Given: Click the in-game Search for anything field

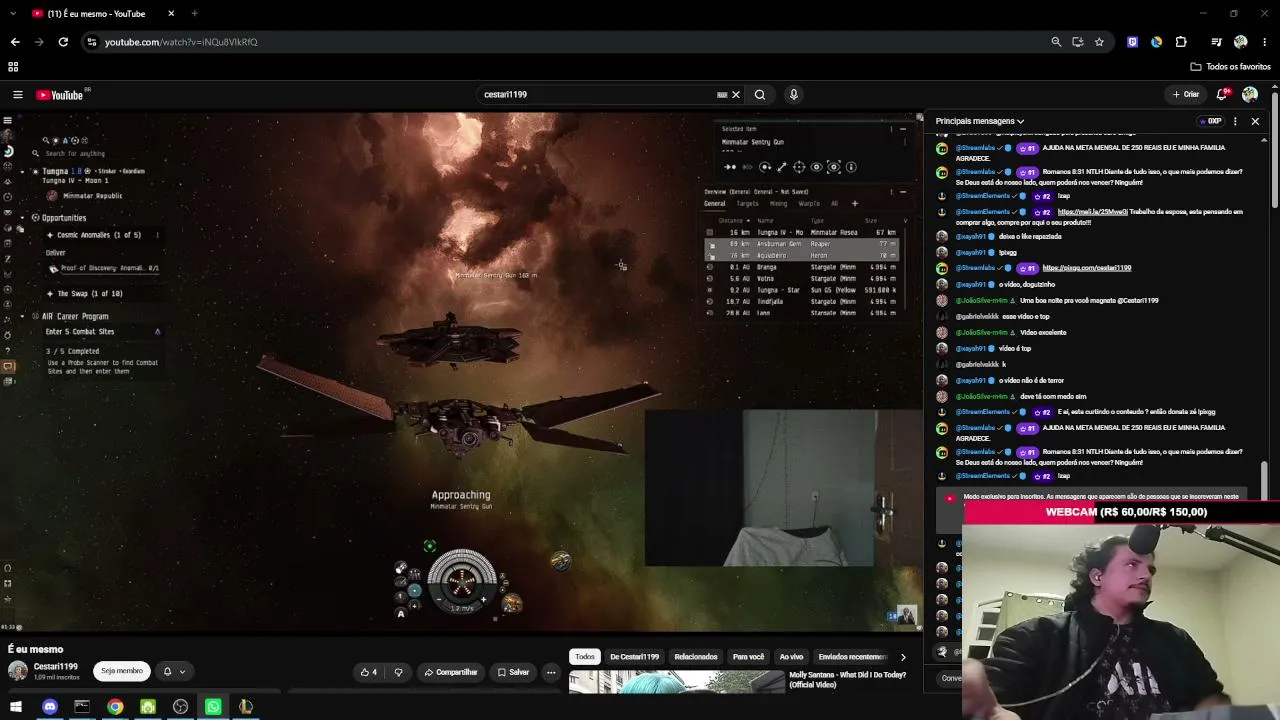Looking at the screenshot, I should [x=75, y=154].
